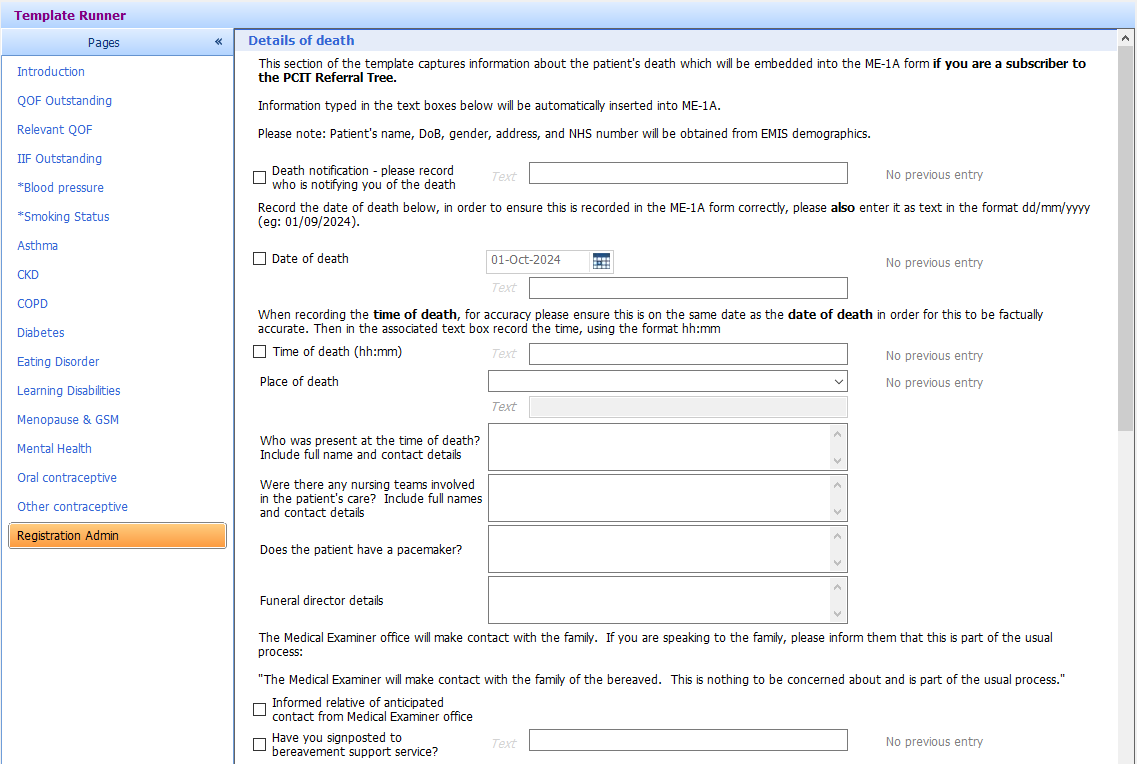1137x764 pixels.
Task: Click the Funeral director details label
Action: click(321, 601)
